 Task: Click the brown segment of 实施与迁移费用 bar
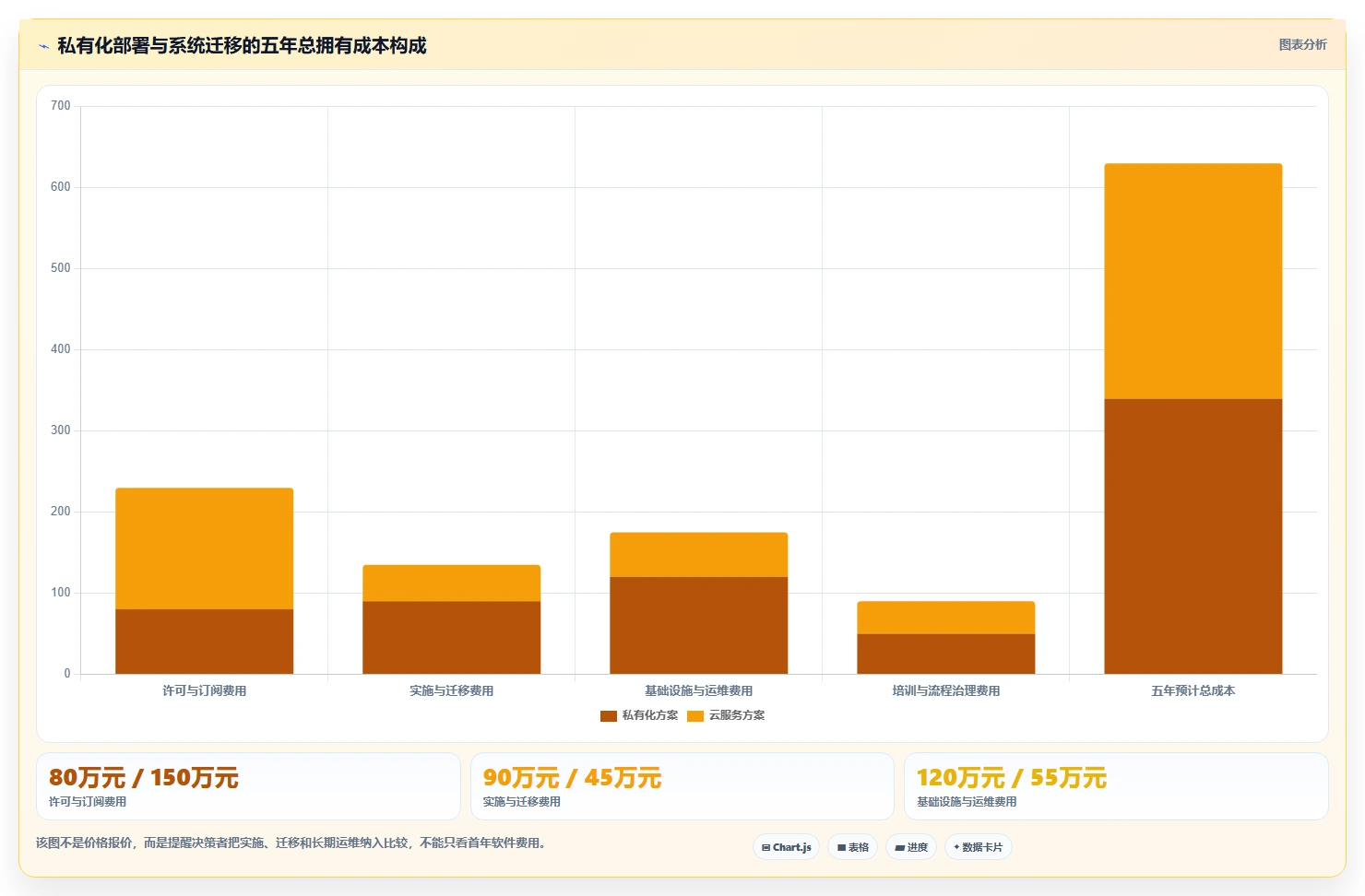click(452, 638)
